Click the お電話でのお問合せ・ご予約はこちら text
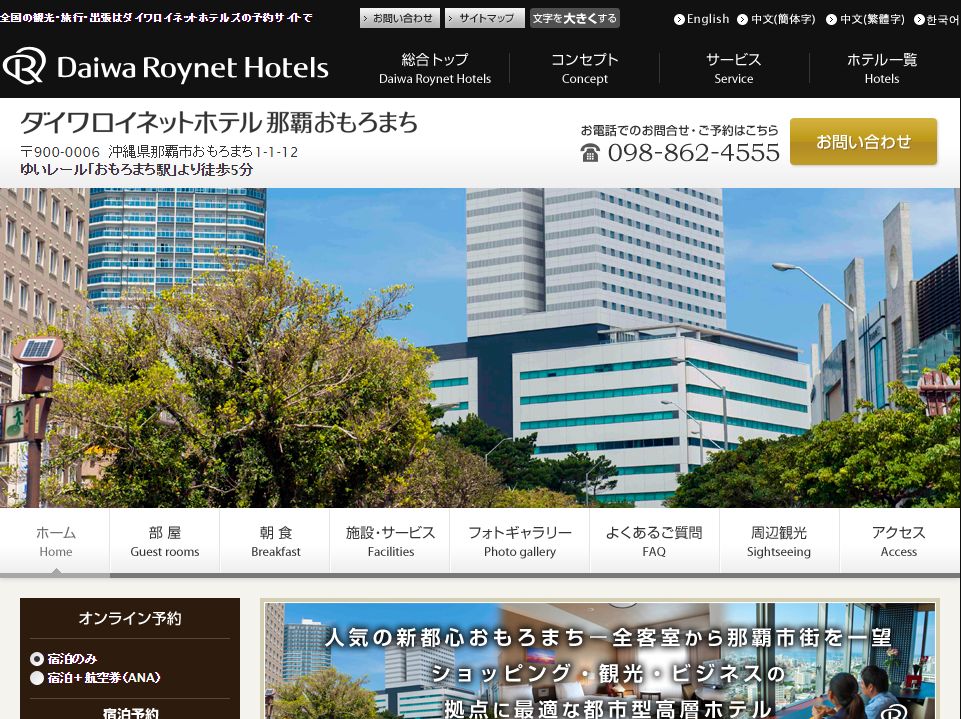961x719 pixels. pyautogui.click(x=680, y=130)
